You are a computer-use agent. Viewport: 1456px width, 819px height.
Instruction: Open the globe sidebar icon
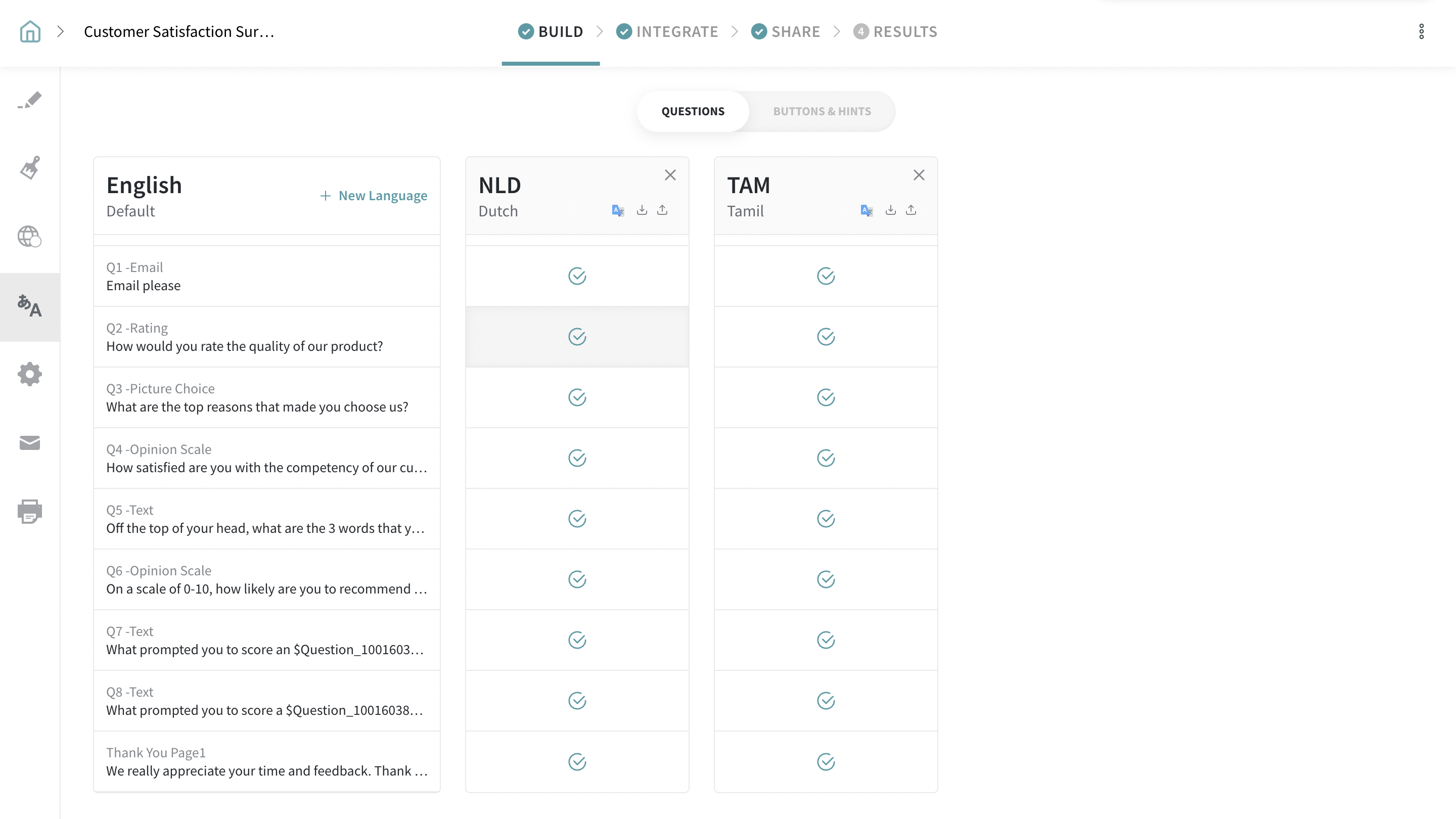click(29, 236)
